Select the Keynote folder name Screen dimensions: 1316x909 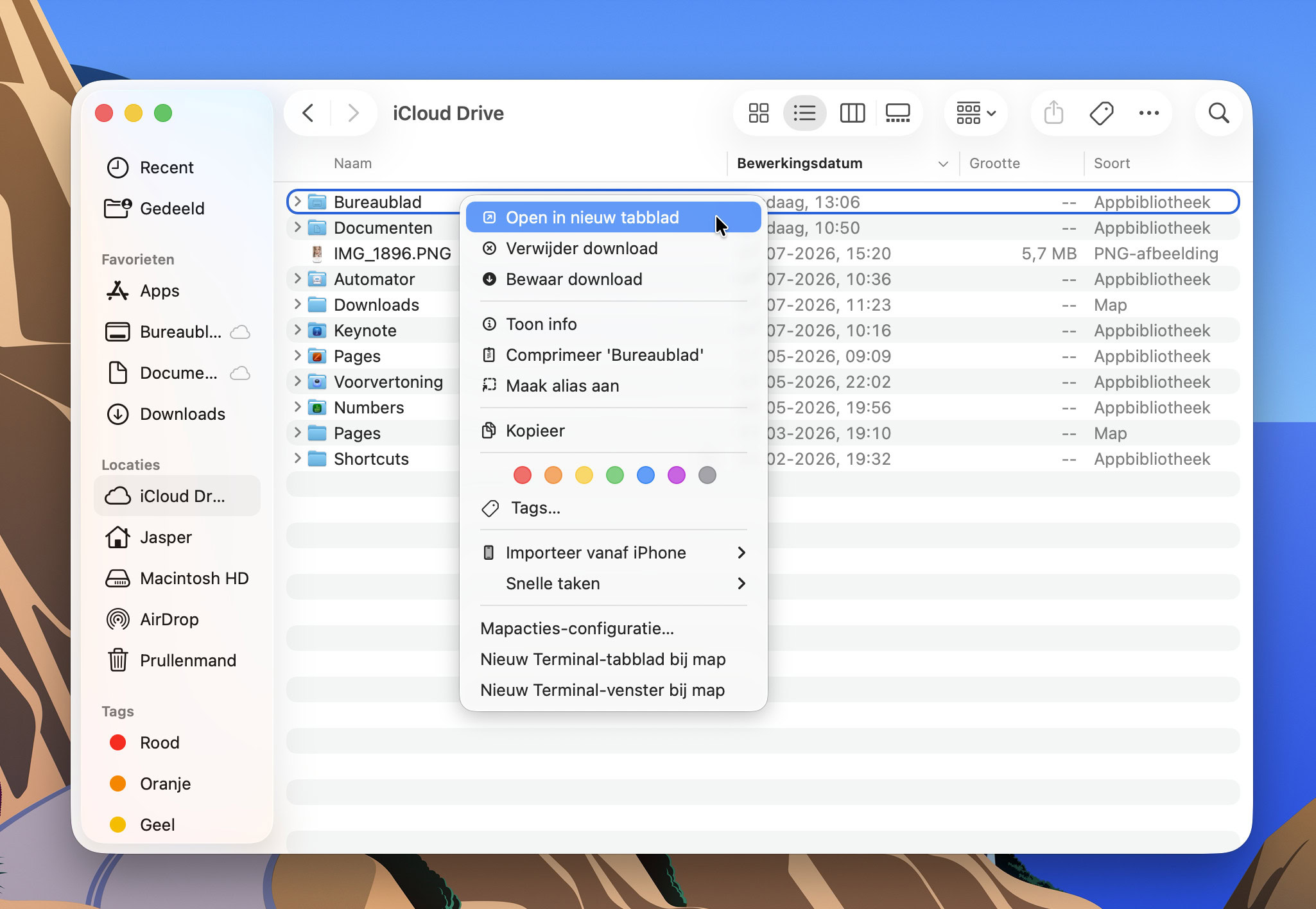[x=365, y=331]
